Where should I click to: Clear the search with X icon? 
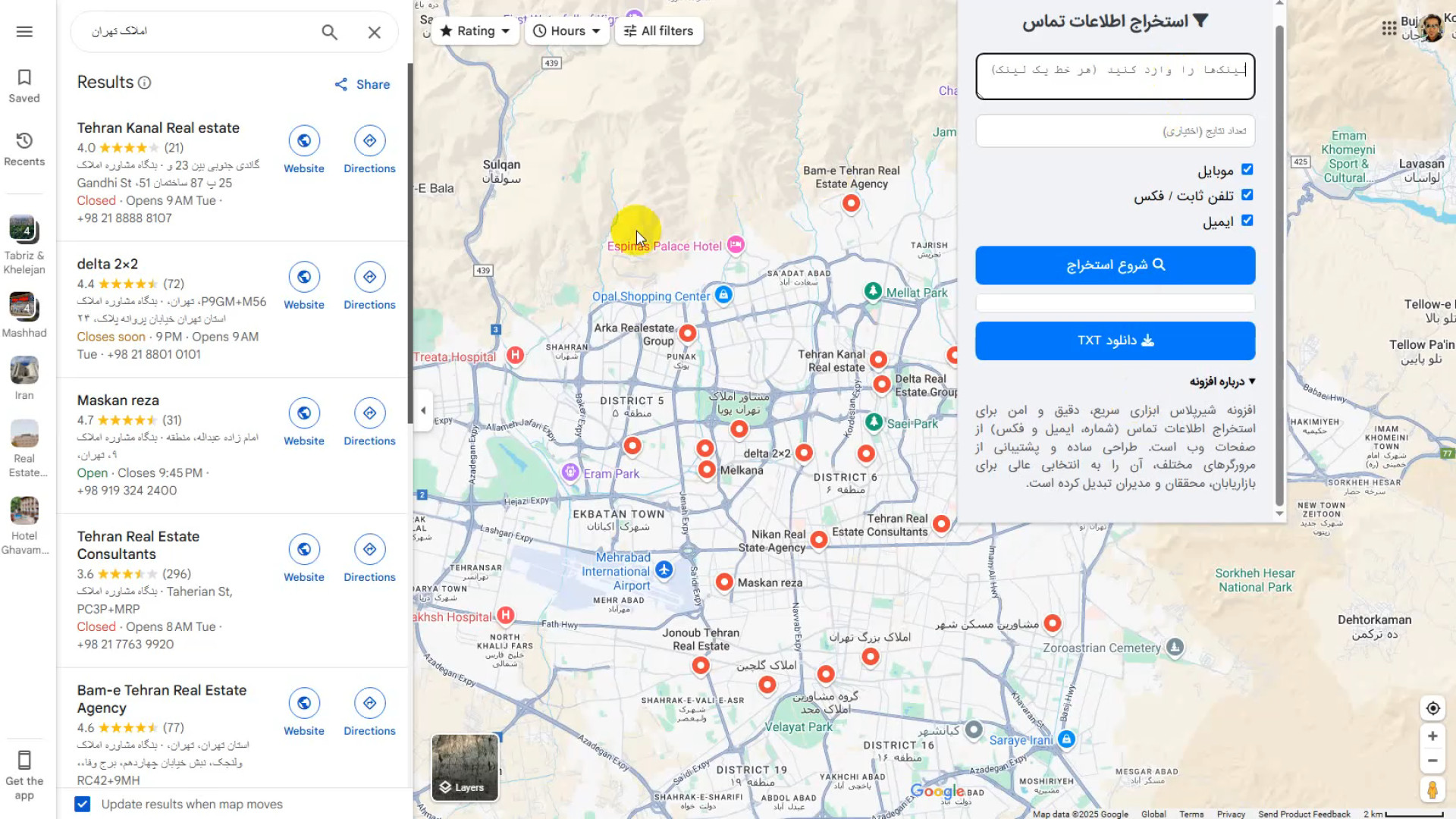pyautogui.click(x=375, y=32)
